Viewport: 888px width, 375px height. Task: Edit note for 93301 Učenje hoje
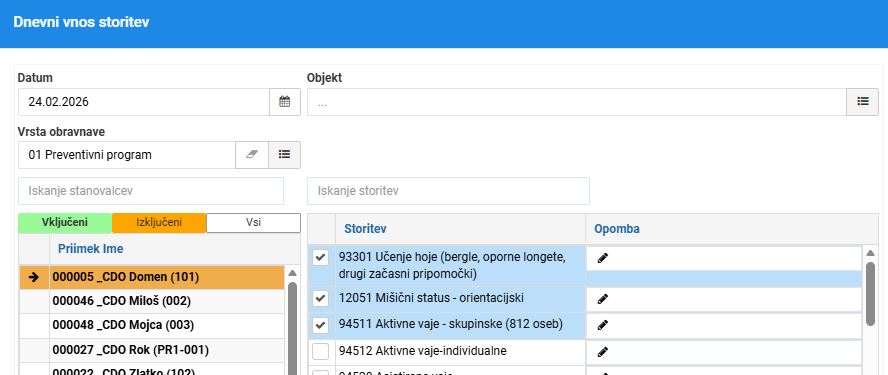603,258
